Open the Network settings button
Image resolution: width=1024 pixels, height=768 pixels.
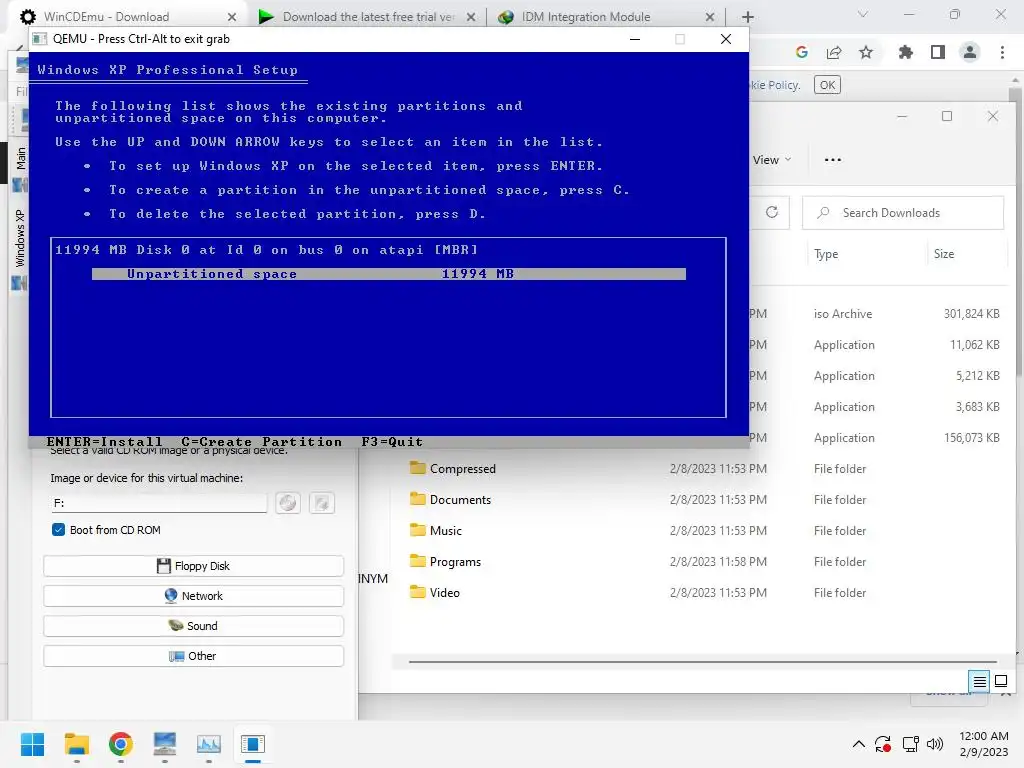pyautogui.click(x=193, y=596)
